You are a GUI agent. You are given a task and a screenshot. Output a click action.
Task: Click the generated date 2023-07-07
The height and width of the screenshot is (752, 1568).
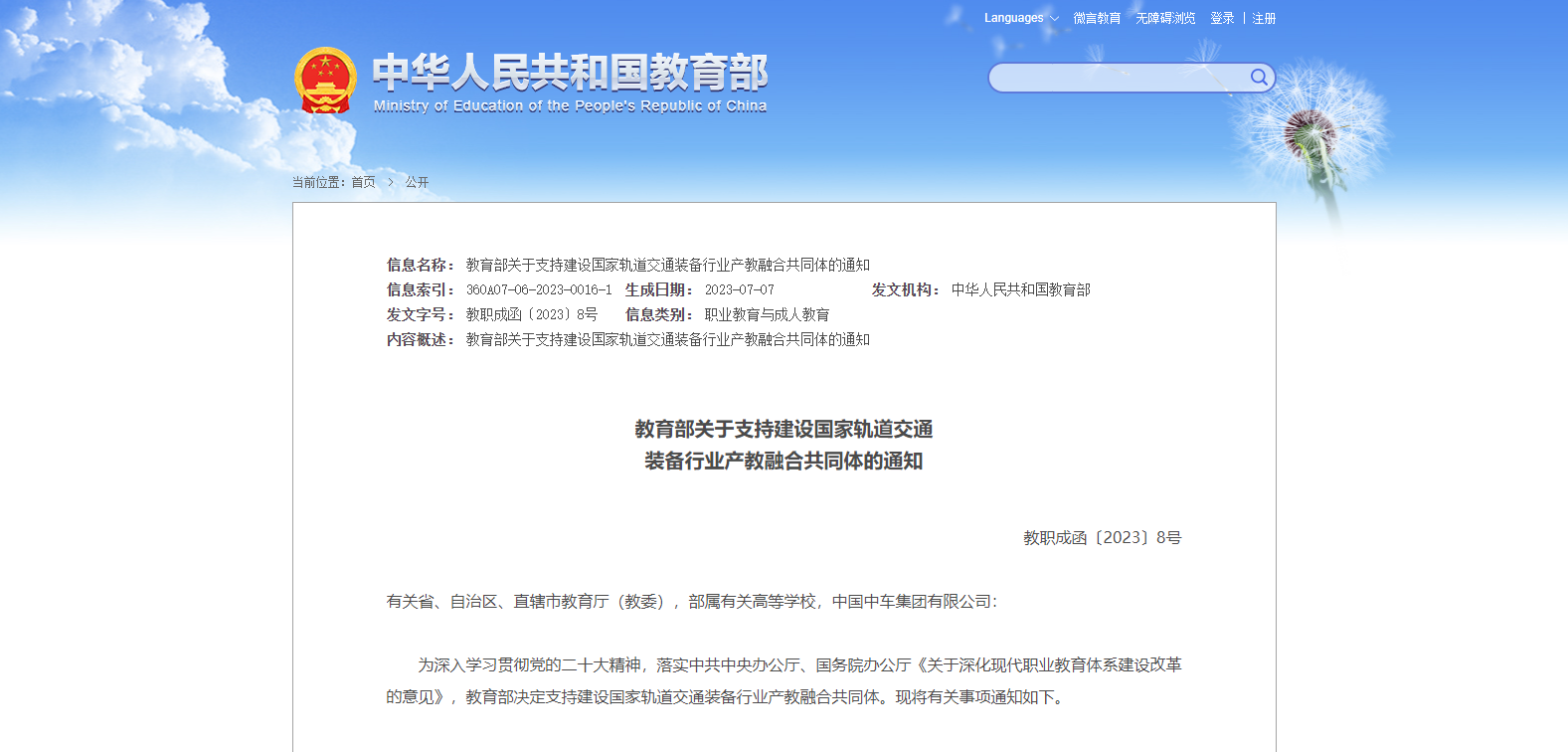pos(739,289)
